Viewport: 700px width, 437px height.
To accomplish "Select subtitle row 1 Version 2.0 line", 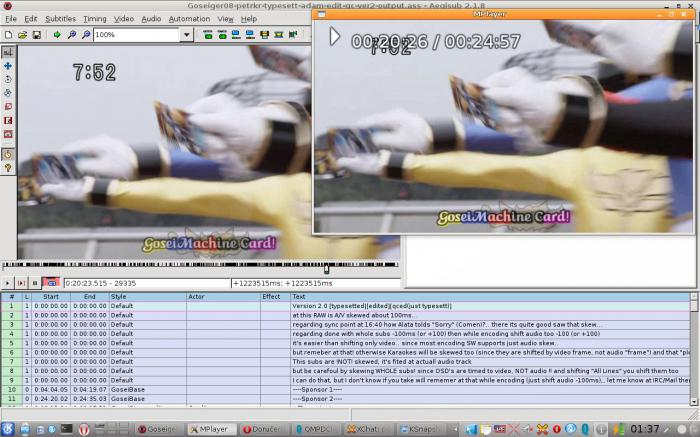I will point(345,306).
